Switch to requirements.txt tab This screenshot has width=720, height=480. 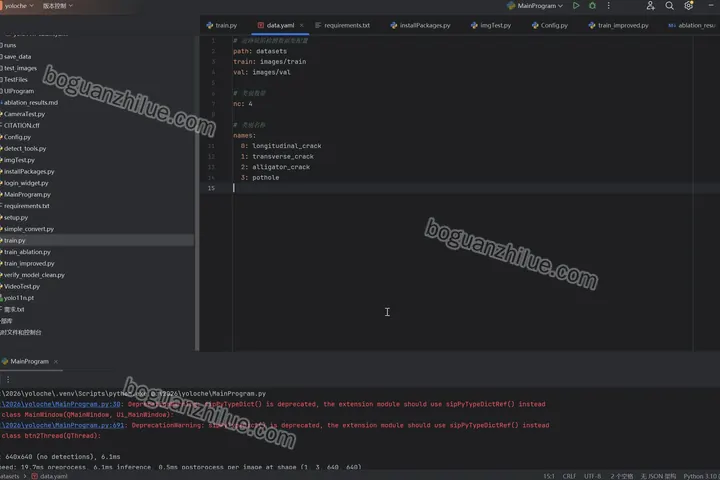(343, 25)
